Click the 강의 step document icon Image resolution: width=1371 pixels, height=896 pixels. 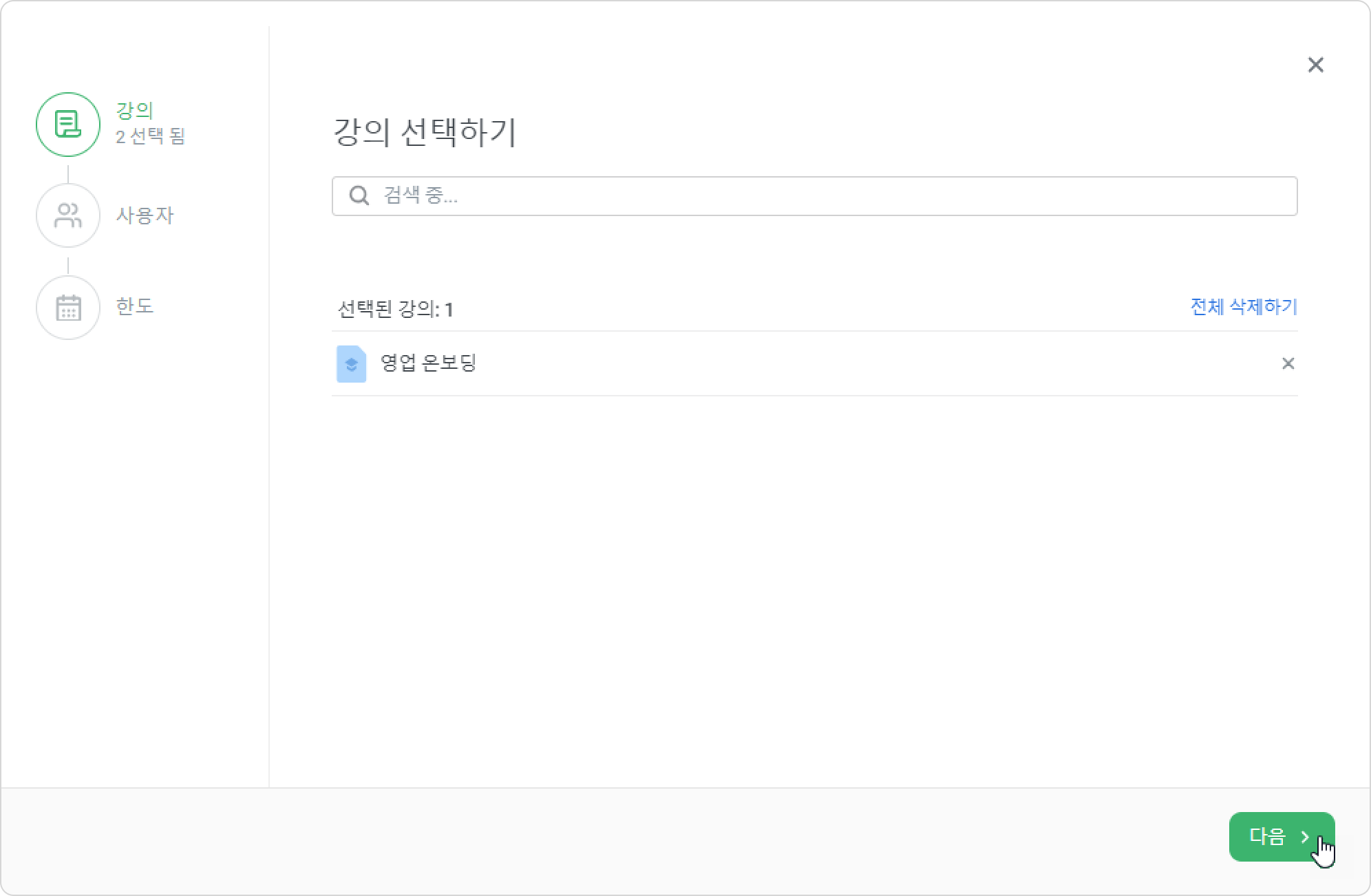click(x=68, y=125)
